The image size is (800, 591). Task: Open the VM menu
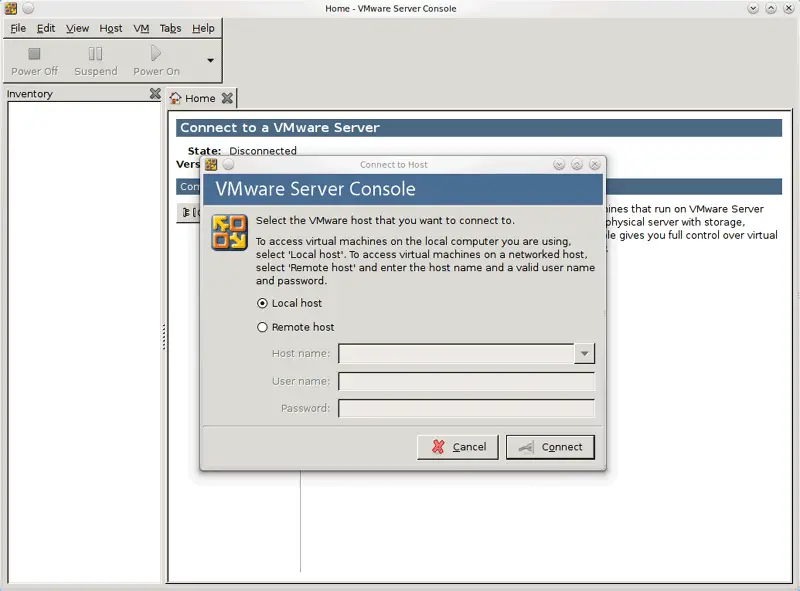pos(141,28)
